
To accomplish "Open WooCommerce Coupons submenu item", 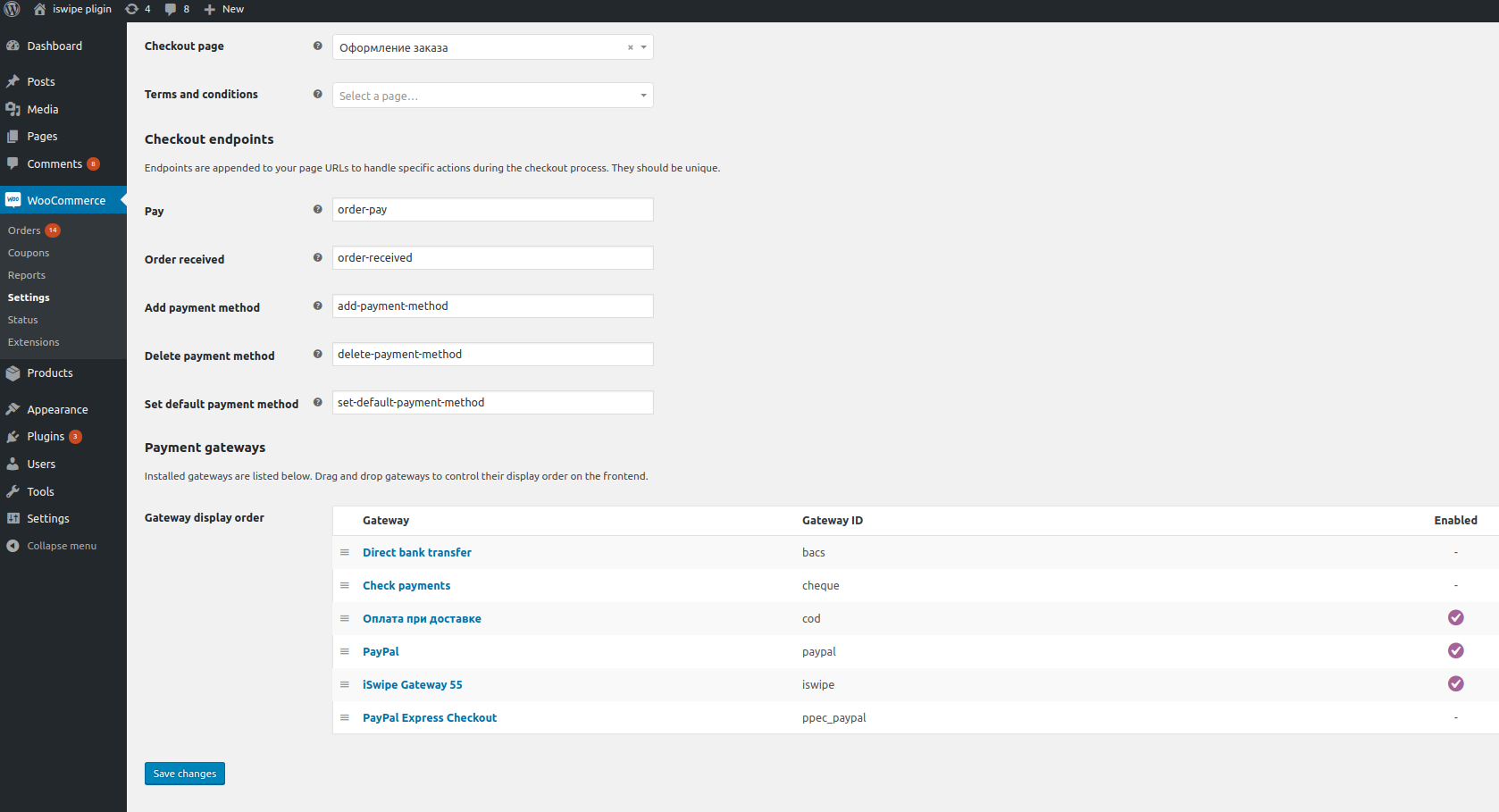I will [x=29, y=253].
